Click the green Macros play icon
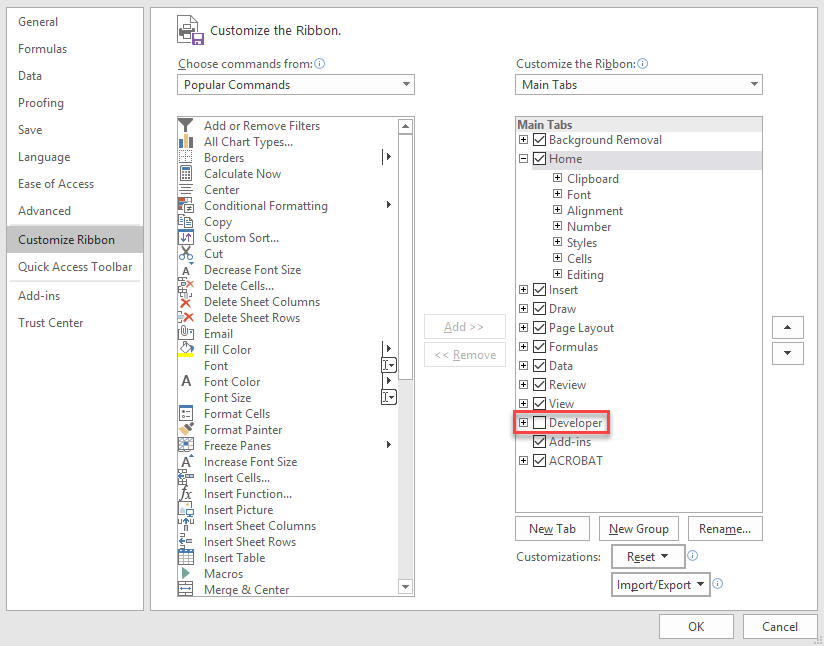This screenshot has width=824, height=646. (185, 574)
